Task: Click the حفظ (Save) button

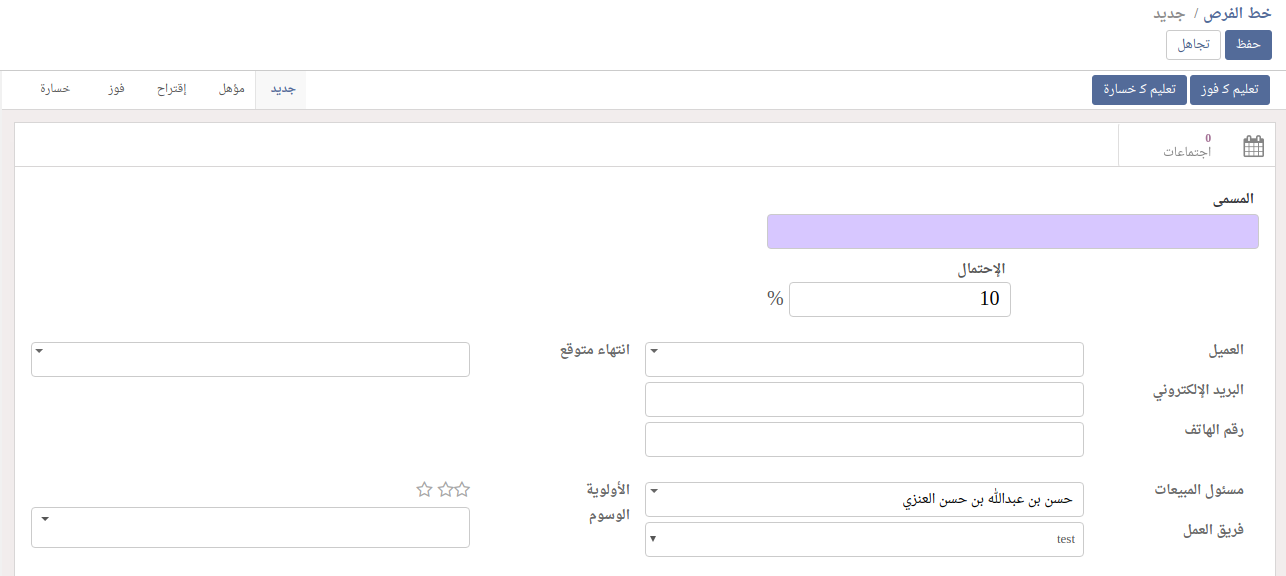Action: click(1247, 45)
